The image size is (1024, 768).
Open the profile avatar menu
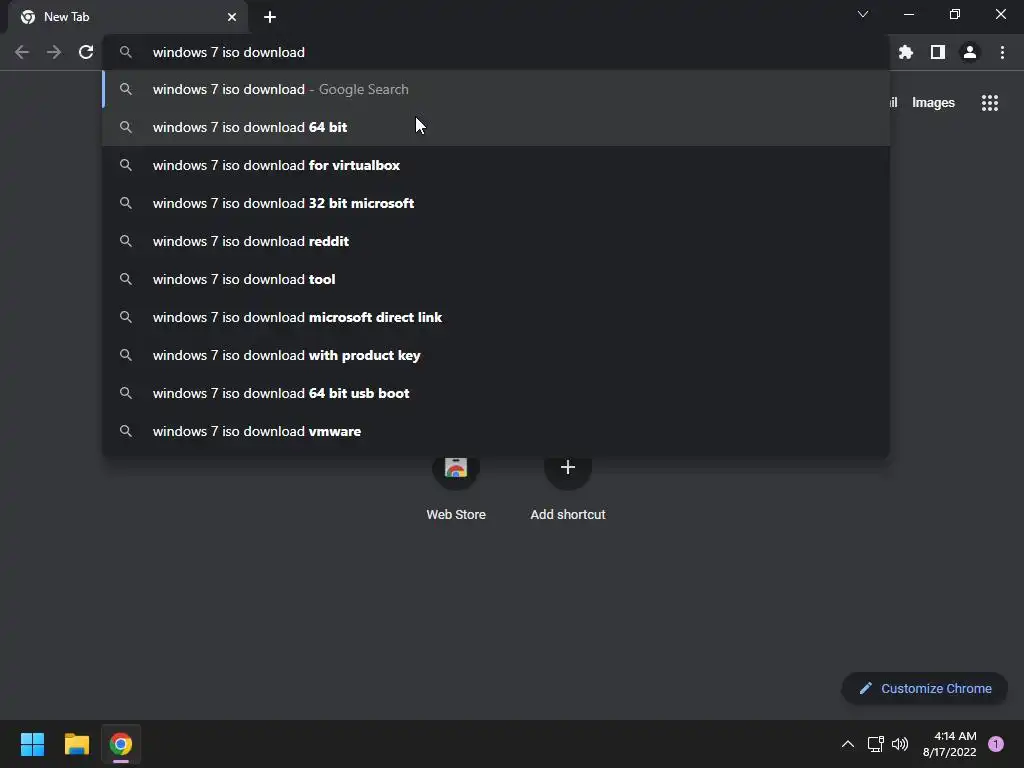point(969,52)
